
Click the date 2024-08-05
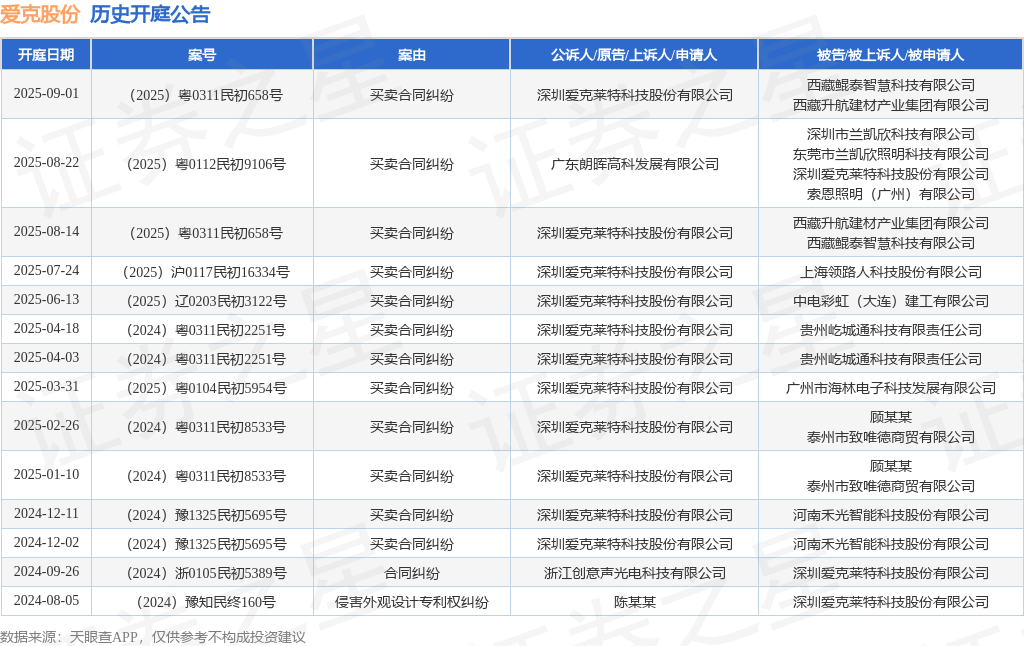46,601
